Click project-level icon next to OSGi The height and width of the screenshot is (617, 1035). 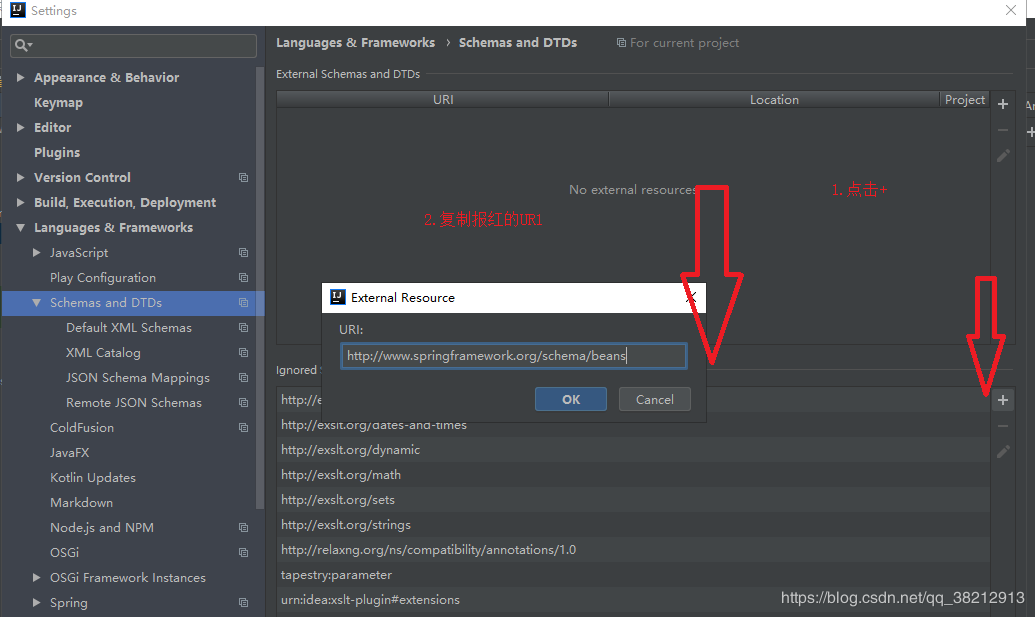[244, 553]
